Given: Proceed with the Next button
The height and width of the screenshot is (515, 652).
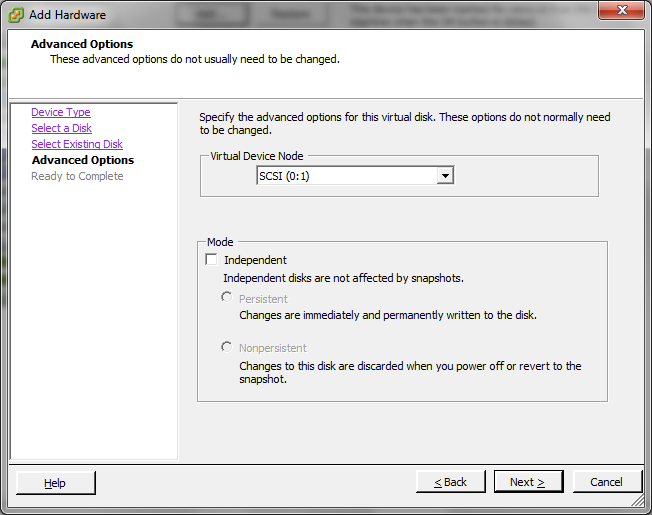Looking at the screenshot, I should click(x=529, y=482).
